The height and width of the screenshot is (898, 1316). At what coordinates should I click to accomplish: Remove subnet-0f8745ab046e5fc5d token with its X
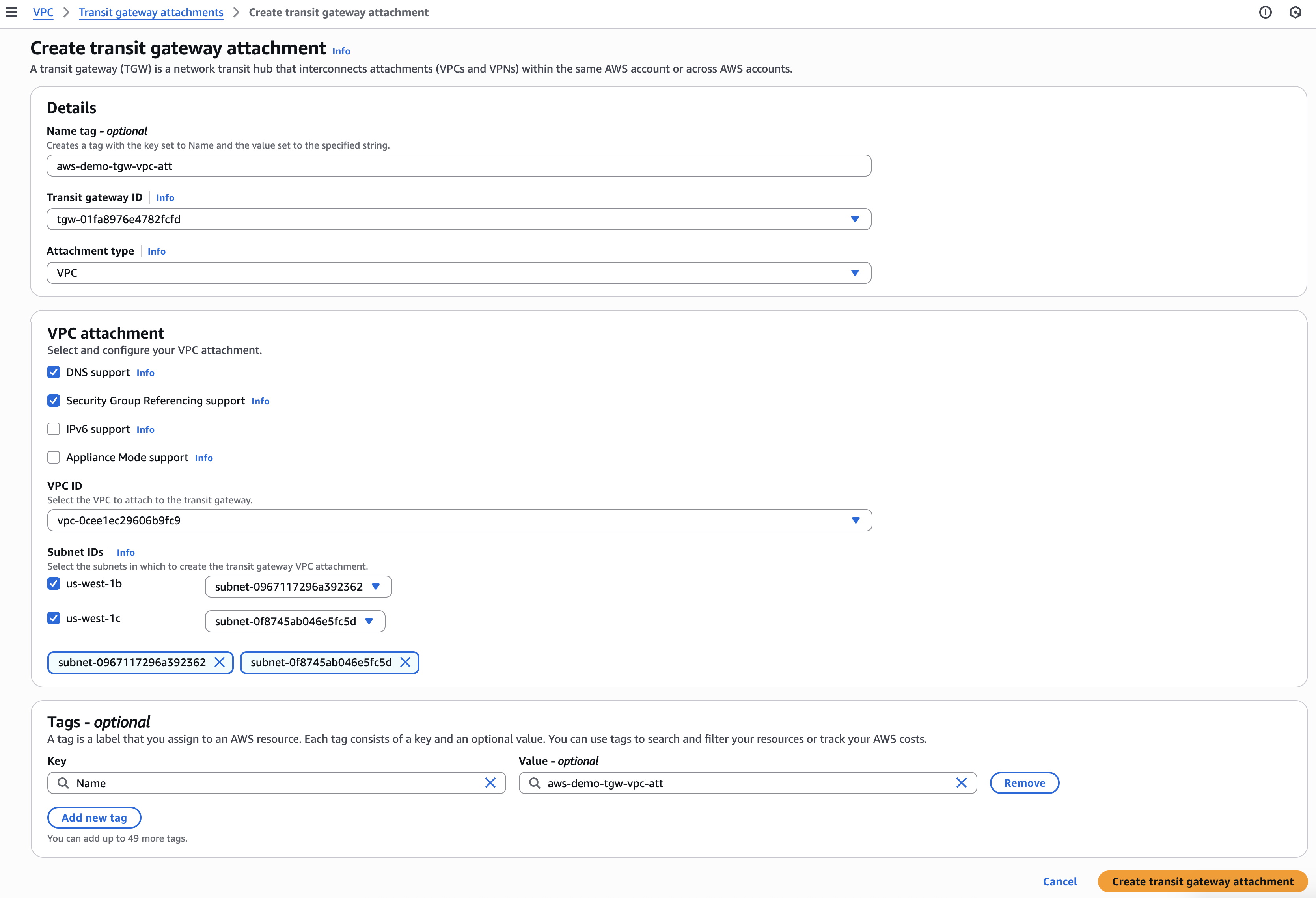coord(405,662)
